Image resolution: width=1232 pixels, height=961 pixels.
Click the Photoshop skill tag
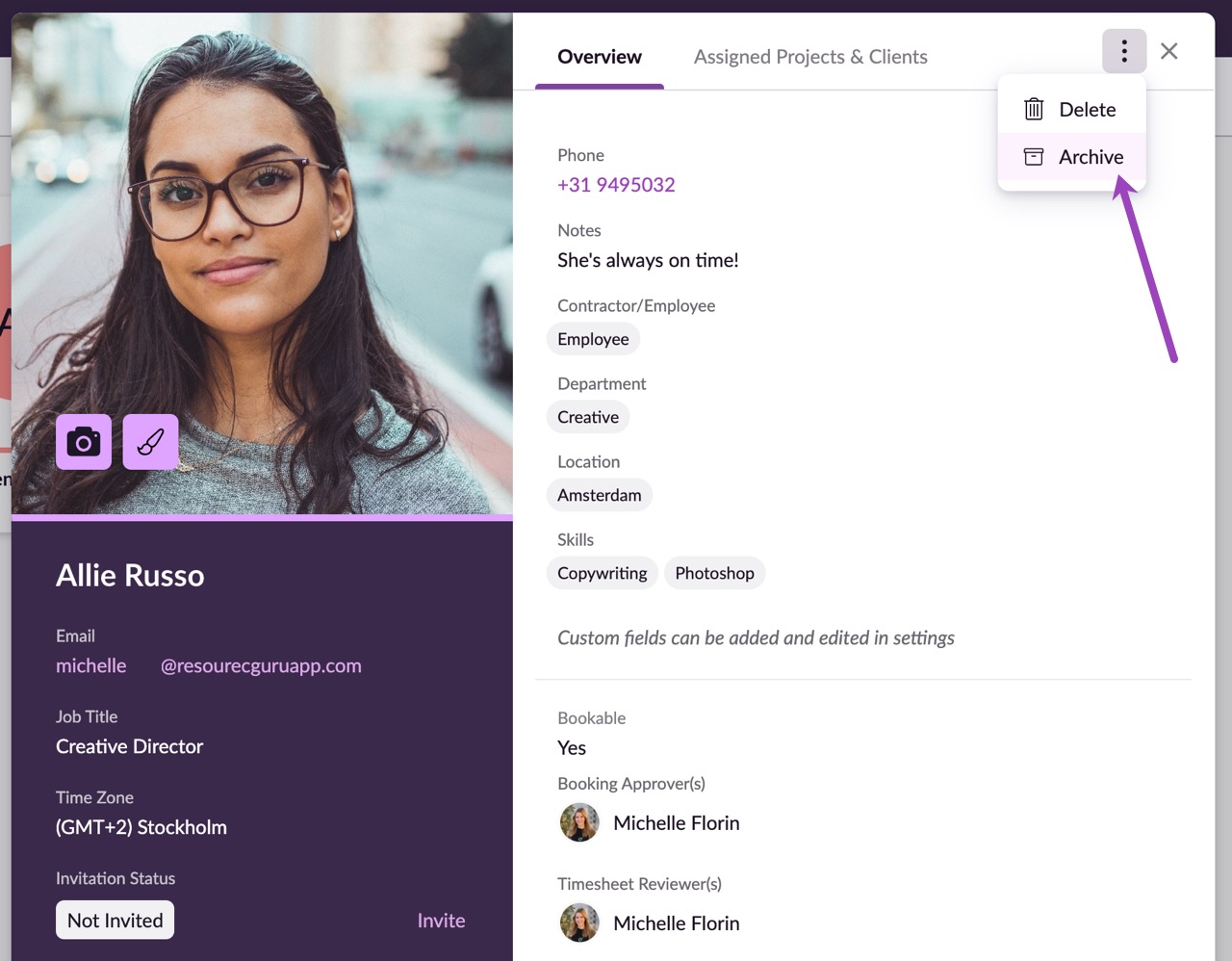pyautogui.click(x=715, y=573)
